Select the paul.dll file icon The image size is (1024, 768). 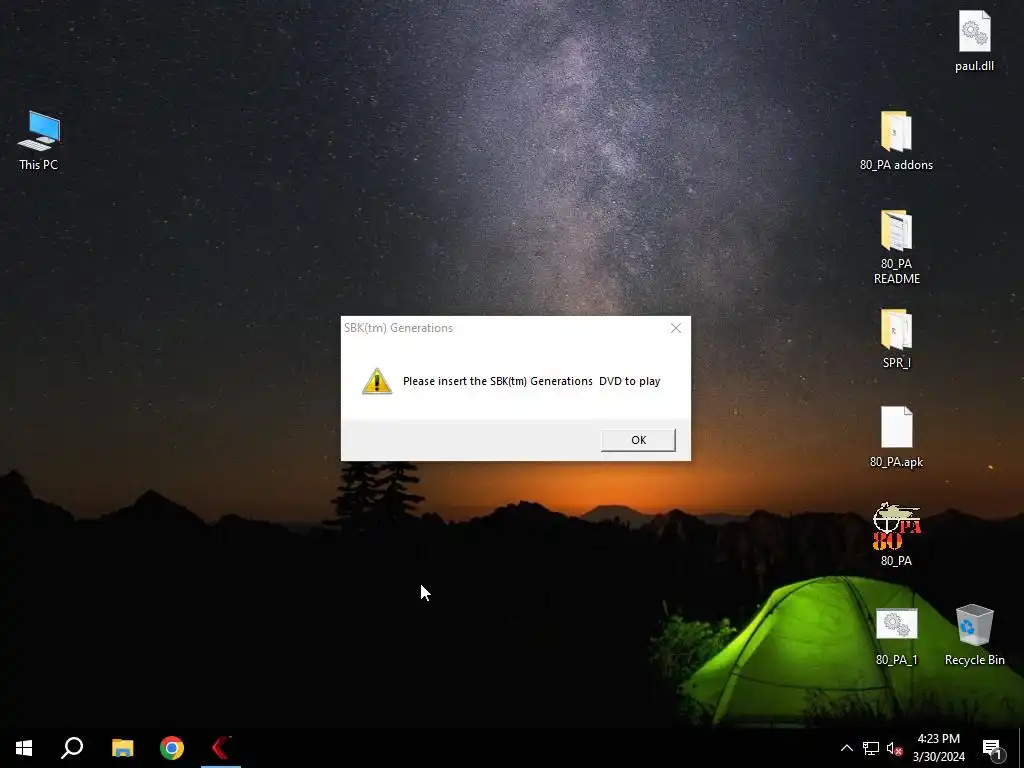[x=974, y=40]
